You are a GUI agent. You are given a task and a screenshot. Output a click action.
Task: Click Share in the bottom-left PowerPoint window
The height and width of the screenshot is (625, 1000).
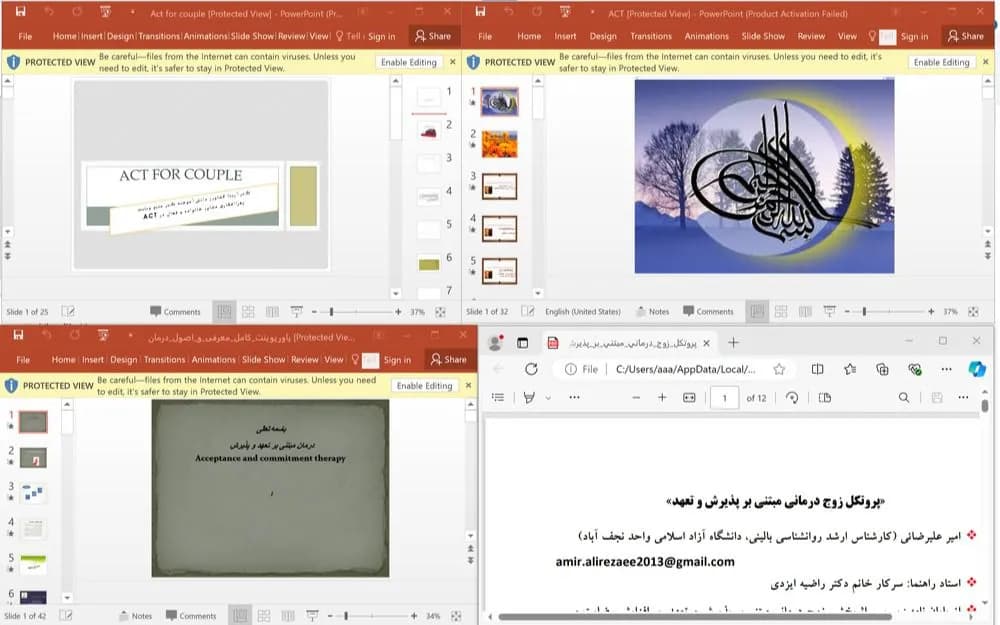coord(449,360)
